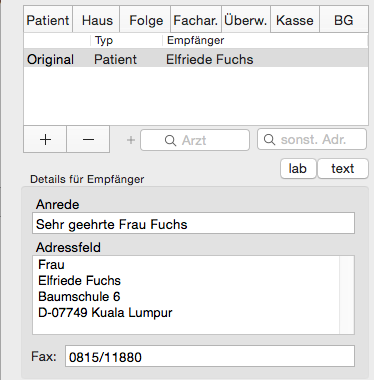The image size is (374, 380).
Task: Click the text button
Action: coord(343,169)
